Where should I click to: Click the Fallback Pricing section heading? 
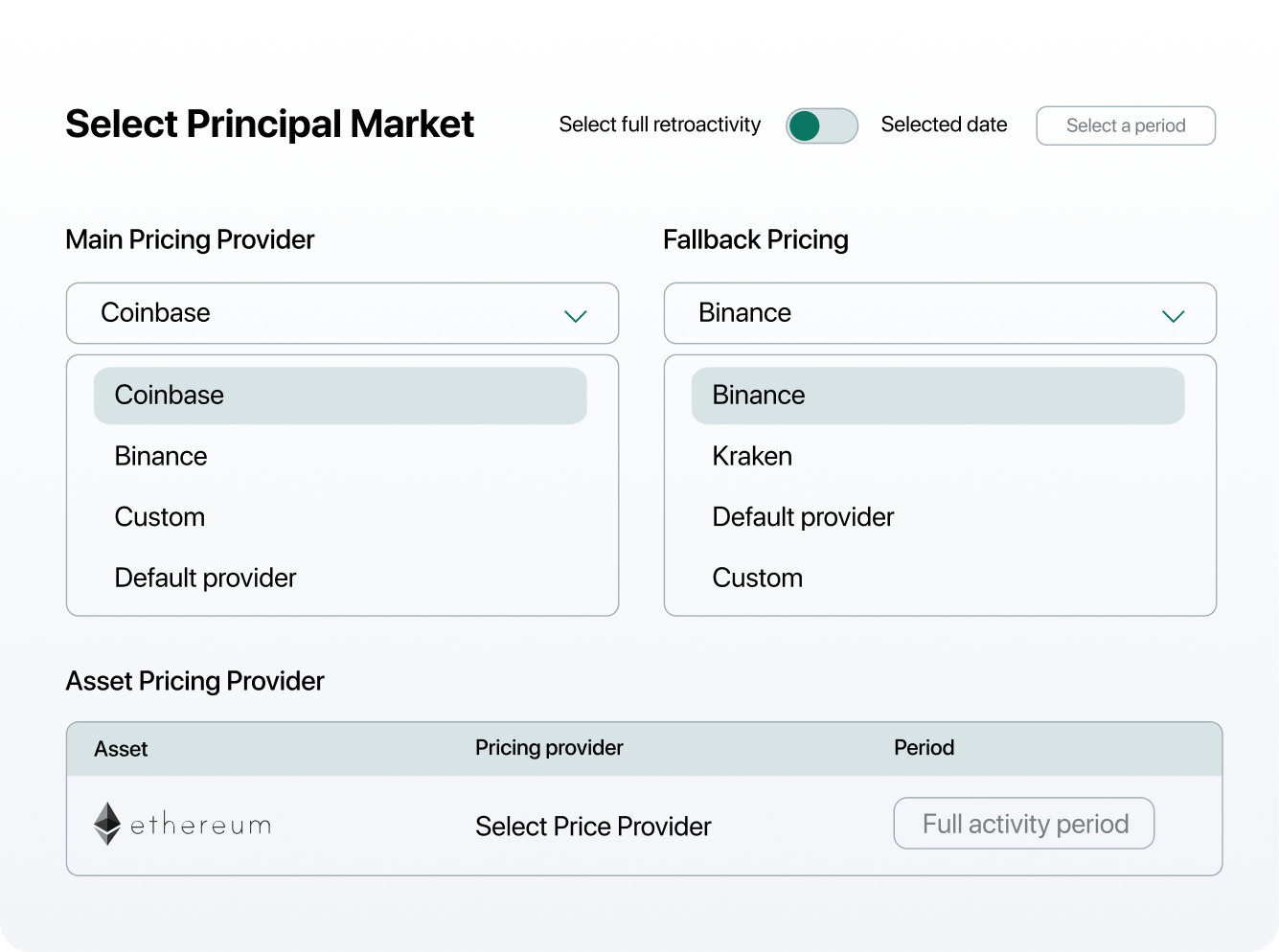[756, 239]
